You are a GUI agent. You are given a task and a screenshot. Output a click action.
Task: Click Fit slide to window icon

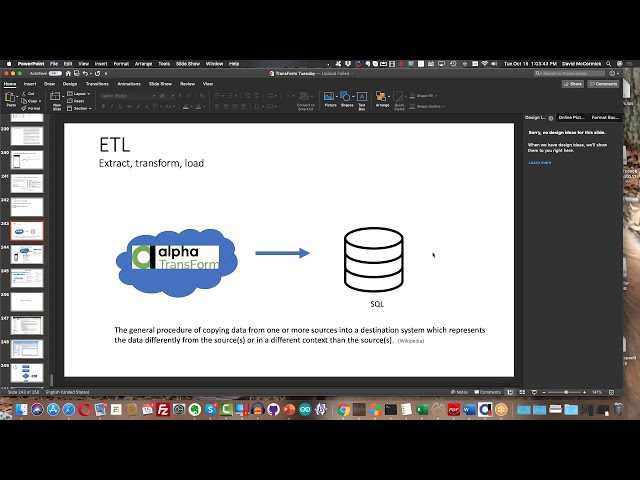pos(611,392)
